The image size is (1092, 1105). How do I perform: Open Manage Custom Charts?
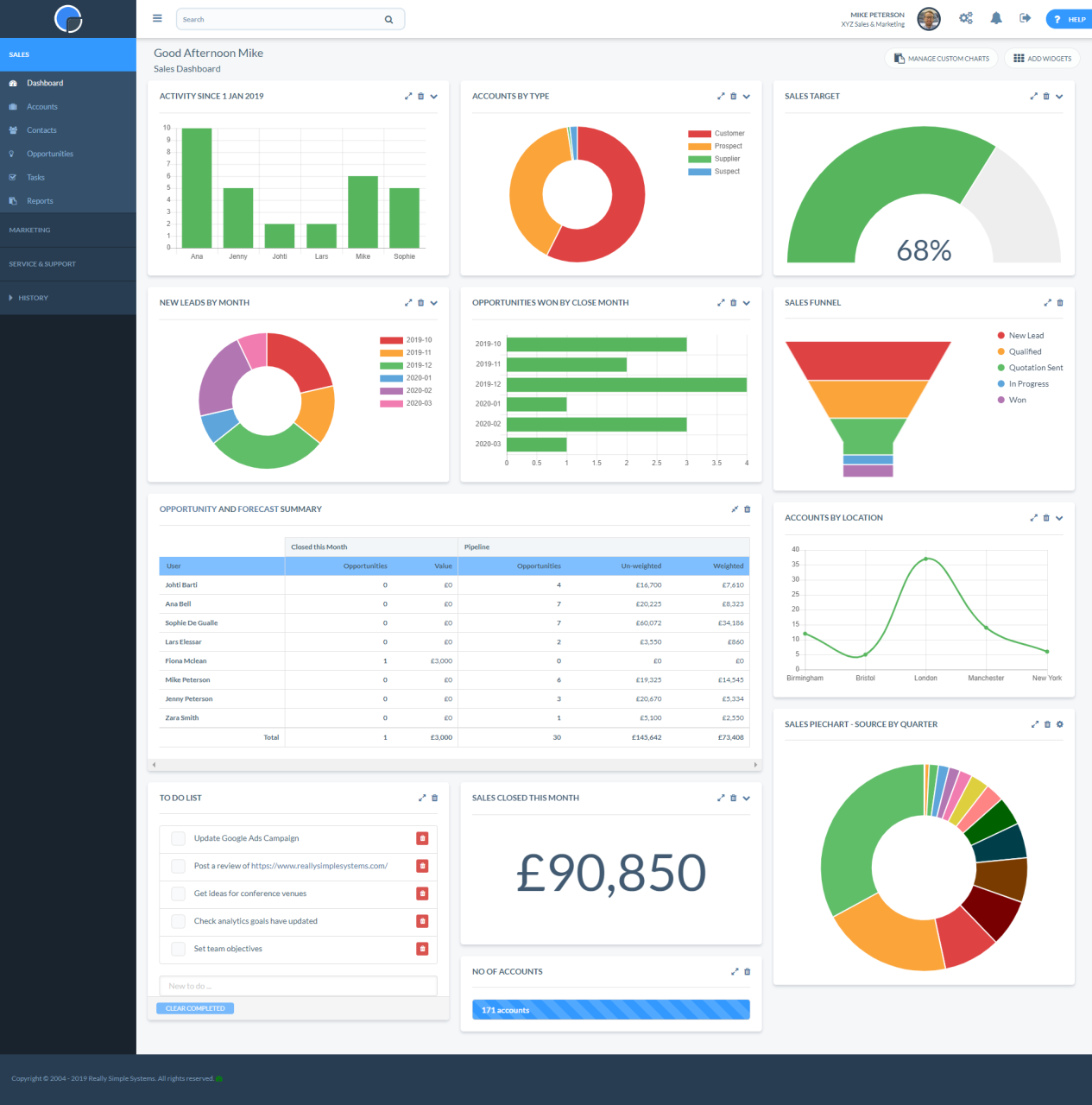(x=941, y=58)
